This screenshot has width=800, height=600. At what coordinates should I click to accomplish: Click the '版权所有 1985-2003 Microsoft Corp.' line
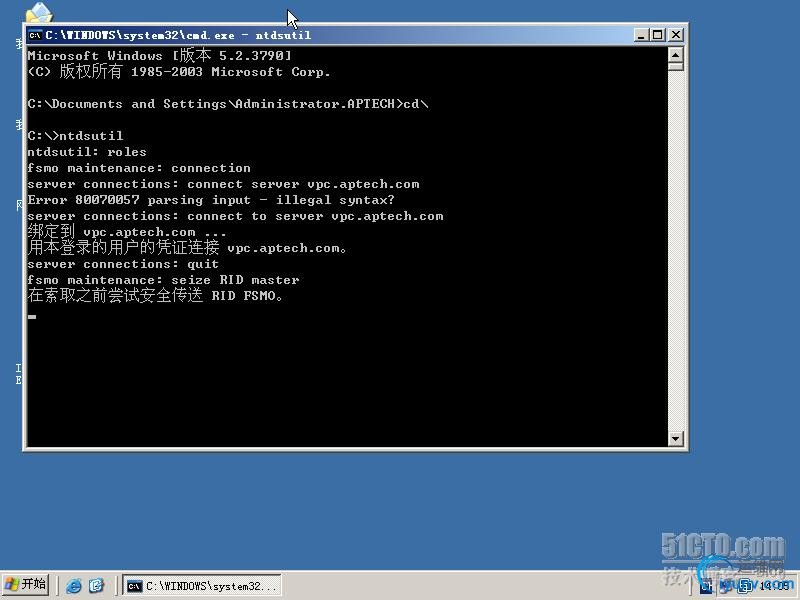tap(179, 71)
